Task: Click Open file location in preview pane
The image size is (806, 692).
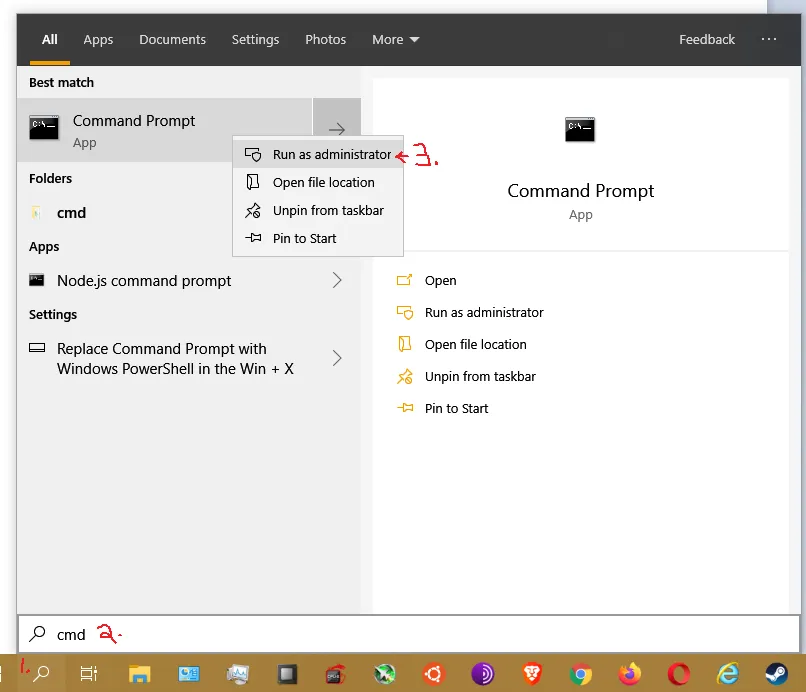Action: [x=462, y=344]
